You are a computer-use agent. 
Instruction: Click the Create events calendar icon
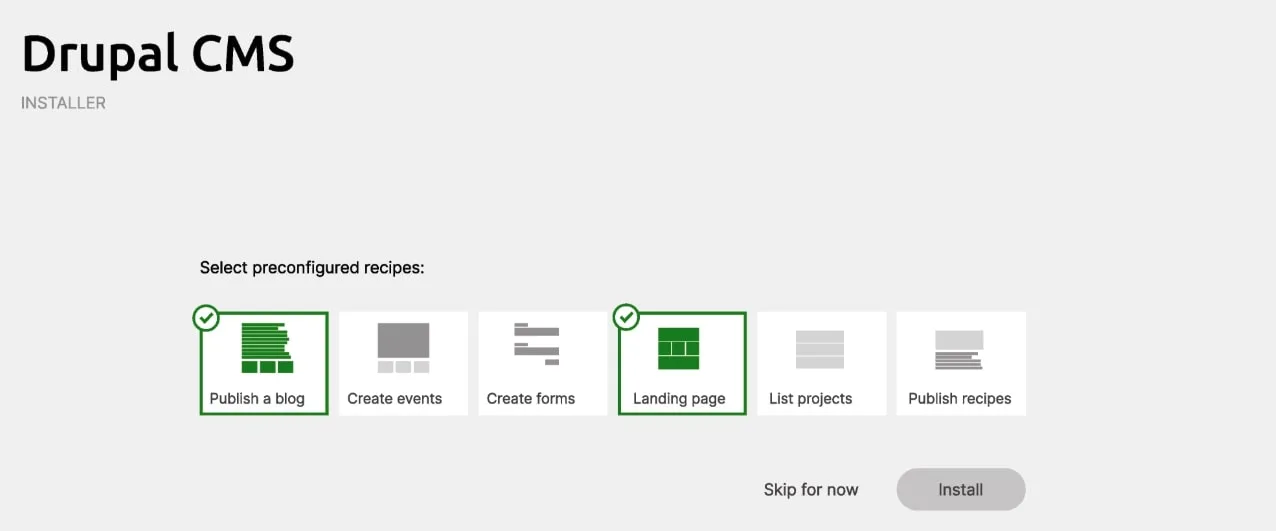pos(403,348)
